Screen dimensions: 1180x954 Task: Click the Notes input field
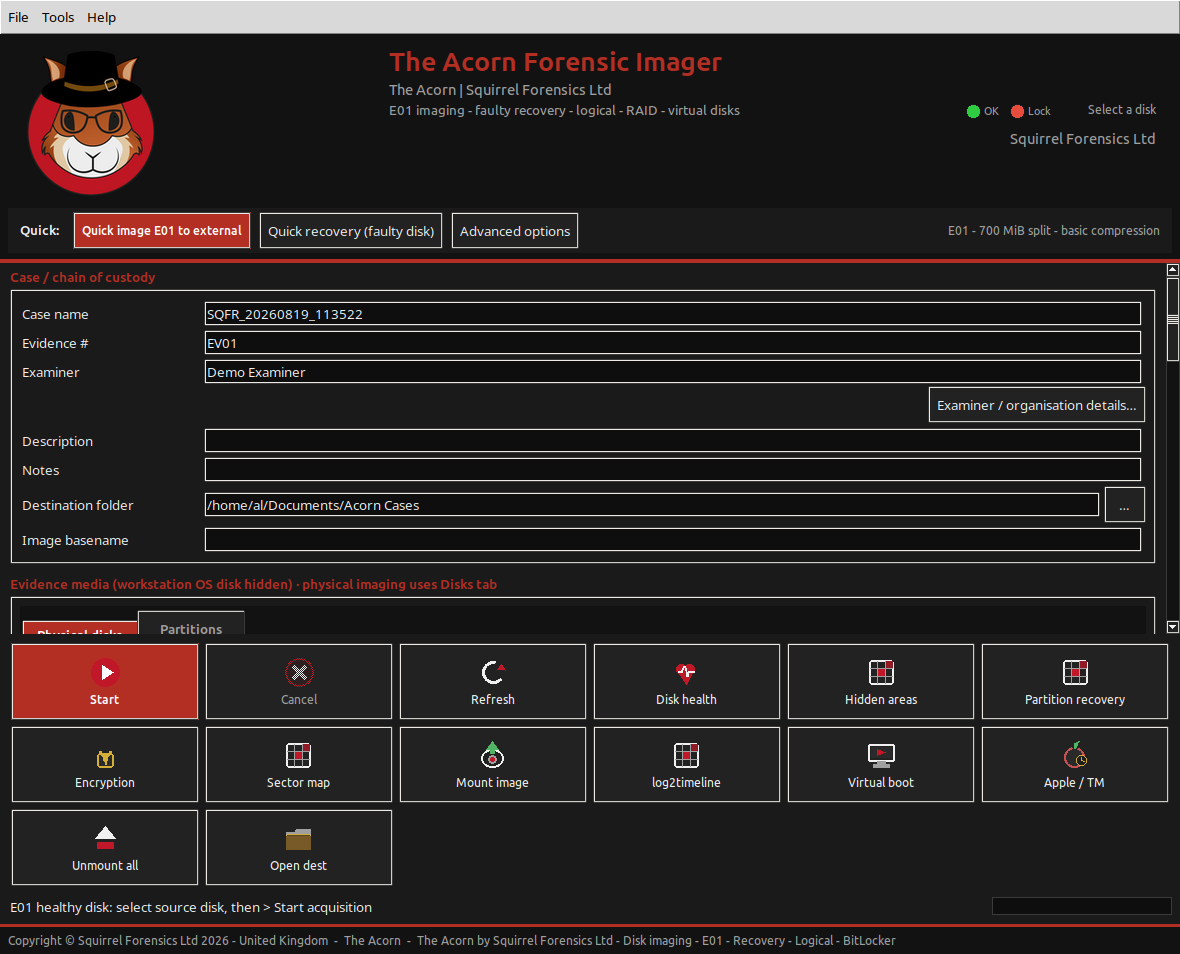point(673,470)
